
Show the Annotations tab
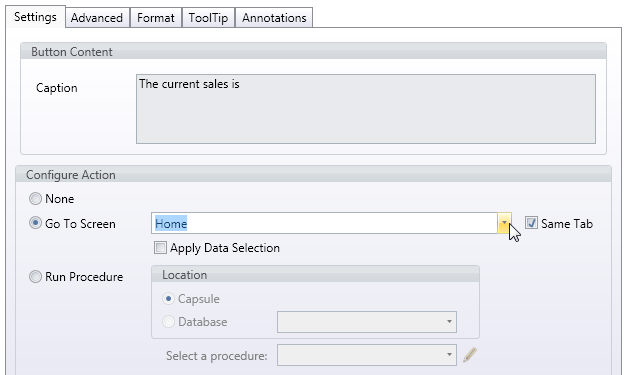point(274,18)
